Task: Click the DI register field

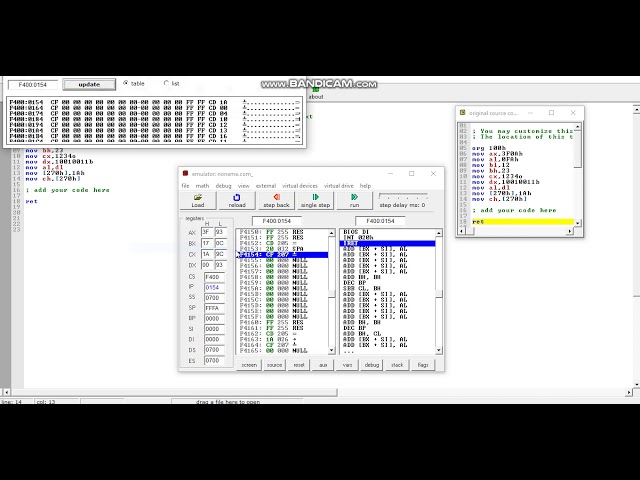Action: click(x=214, y=340)
